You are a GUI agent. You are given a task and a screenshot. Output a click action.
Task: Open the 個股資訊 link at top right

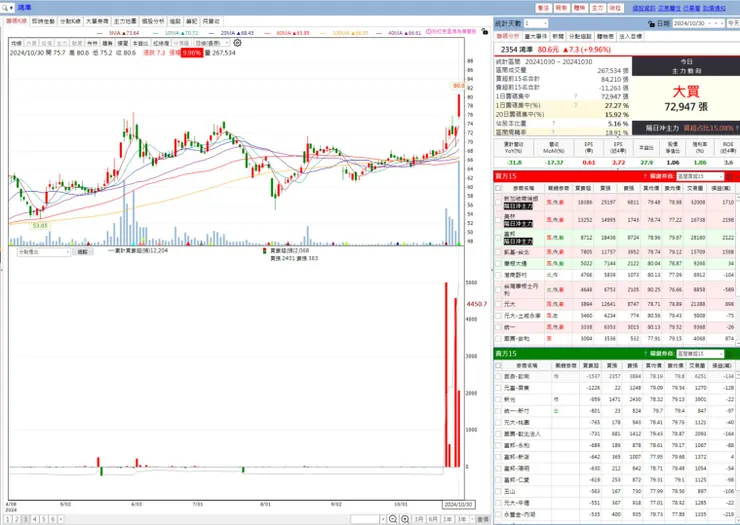pyautogui.click(x=644, y=8)
